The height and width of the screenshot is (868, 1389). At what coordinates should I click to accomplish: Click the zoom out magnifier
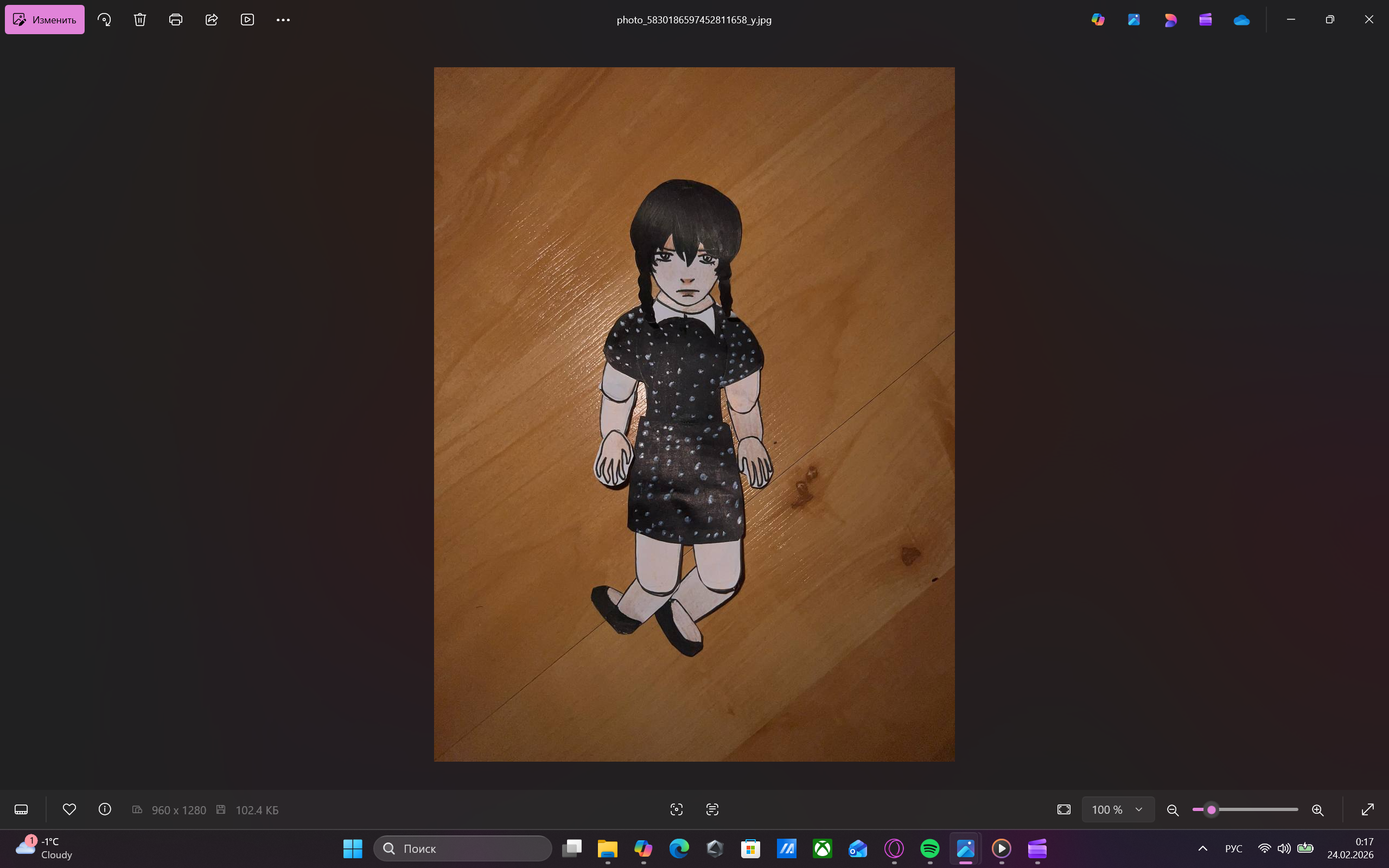(x=1173, y=810)
